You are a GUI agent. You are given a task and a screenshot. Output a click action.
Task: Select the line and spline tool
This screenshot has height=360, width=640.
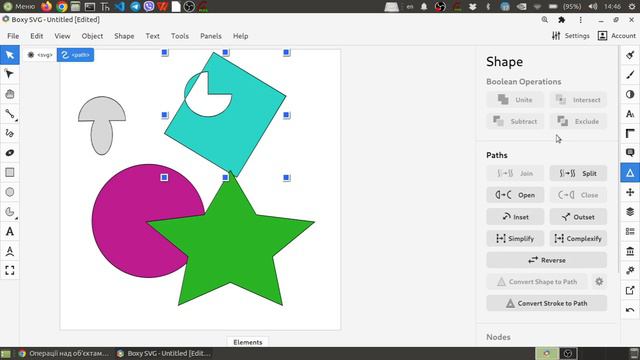[10, 114]
